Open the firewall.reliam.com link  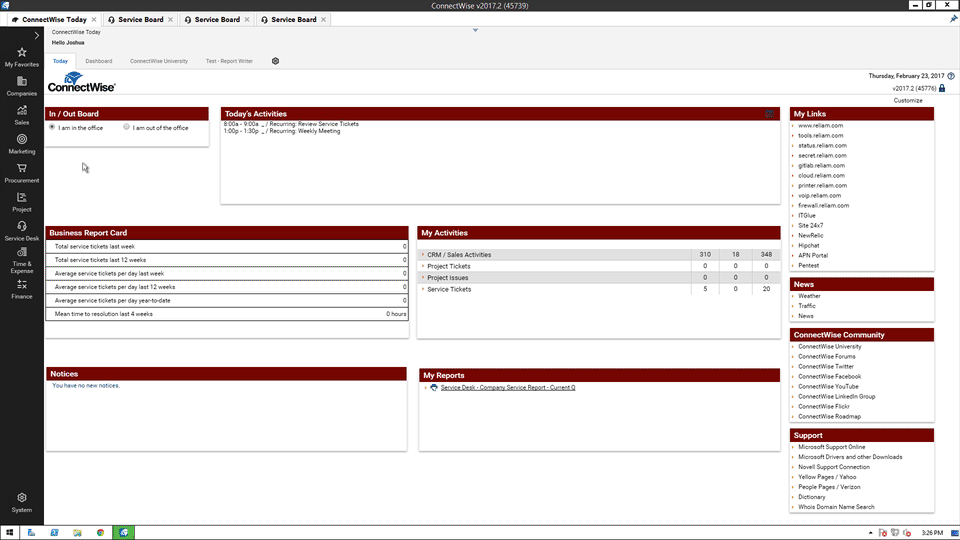[823, 206]
